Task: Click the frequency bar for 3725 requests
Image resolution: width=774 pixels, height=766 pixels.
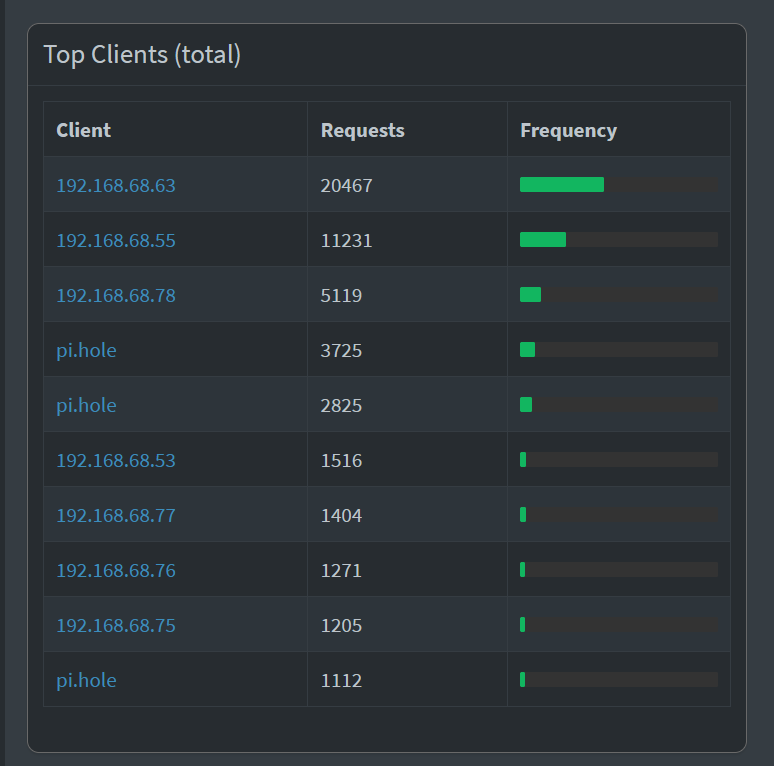Action: pos(619,349)
